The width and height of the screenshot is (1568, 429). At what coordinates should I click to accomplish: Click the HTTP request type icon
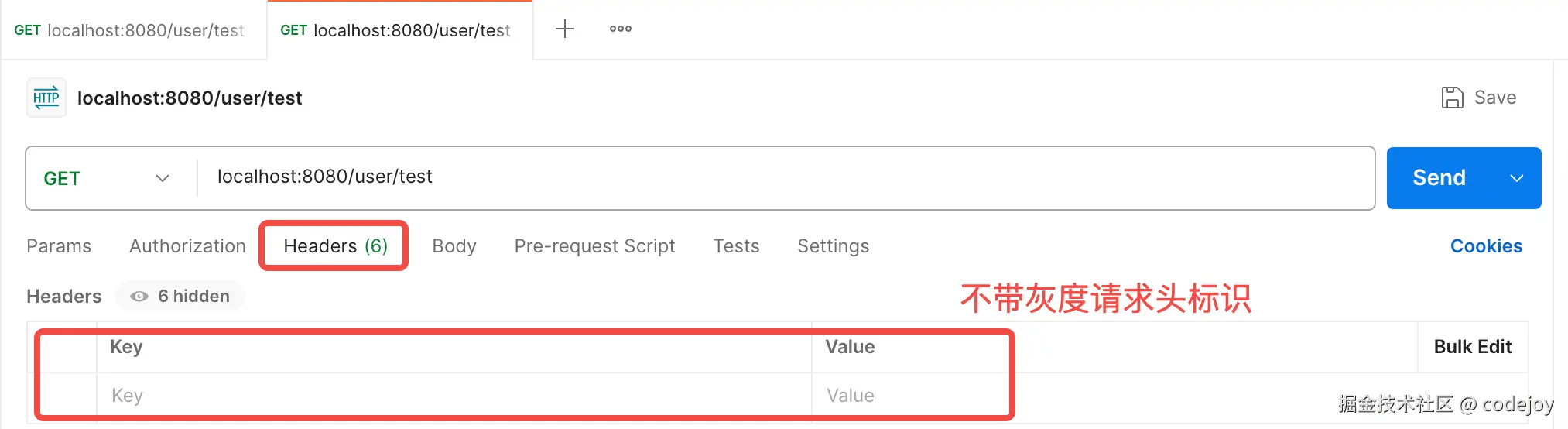click(x=46, y=98)
